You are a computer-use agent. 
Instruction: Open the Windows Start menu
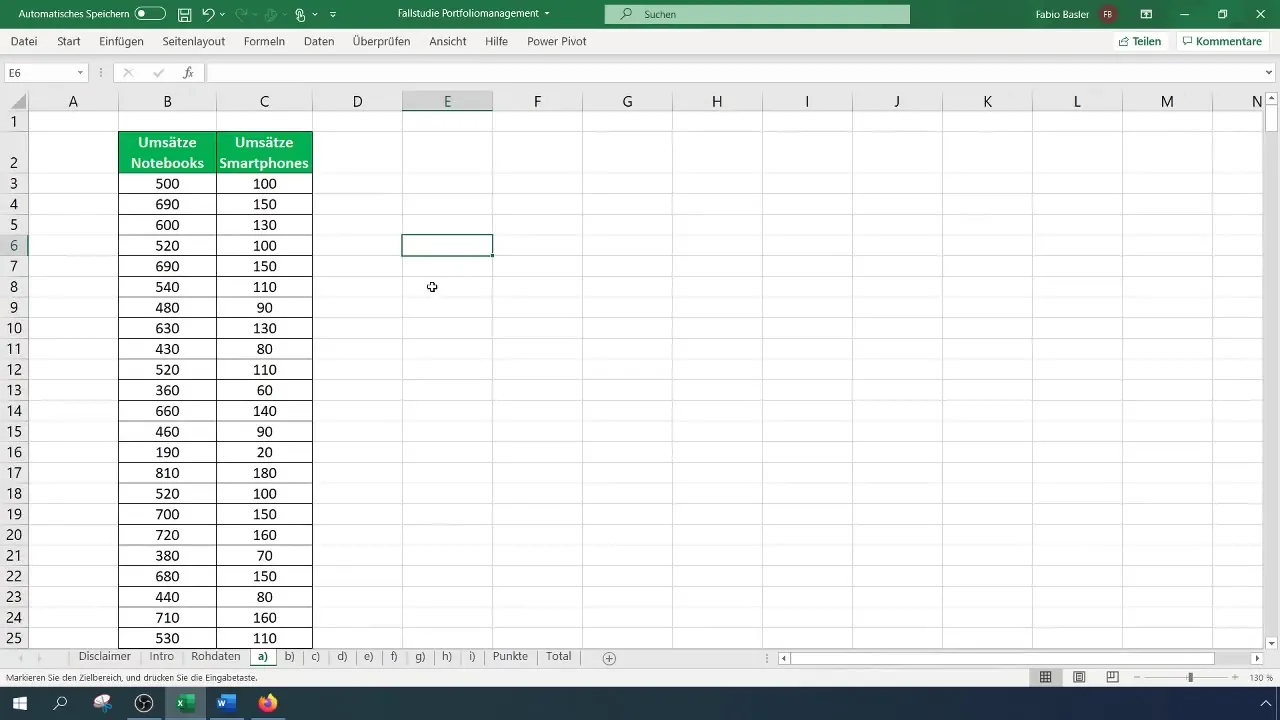tap(20, 703)
